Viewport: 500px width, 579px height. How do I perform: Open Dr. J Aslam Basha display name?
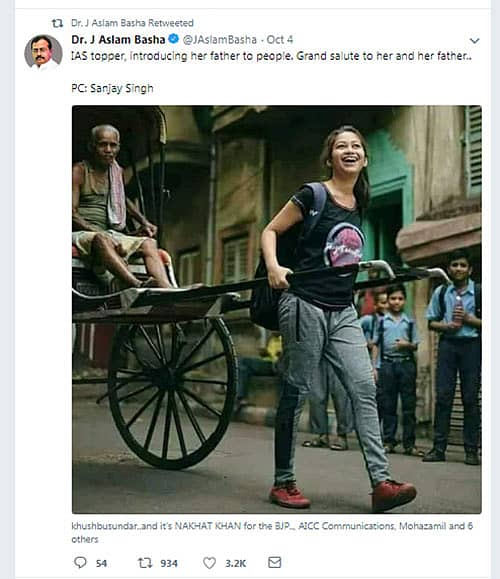point(118,40)
